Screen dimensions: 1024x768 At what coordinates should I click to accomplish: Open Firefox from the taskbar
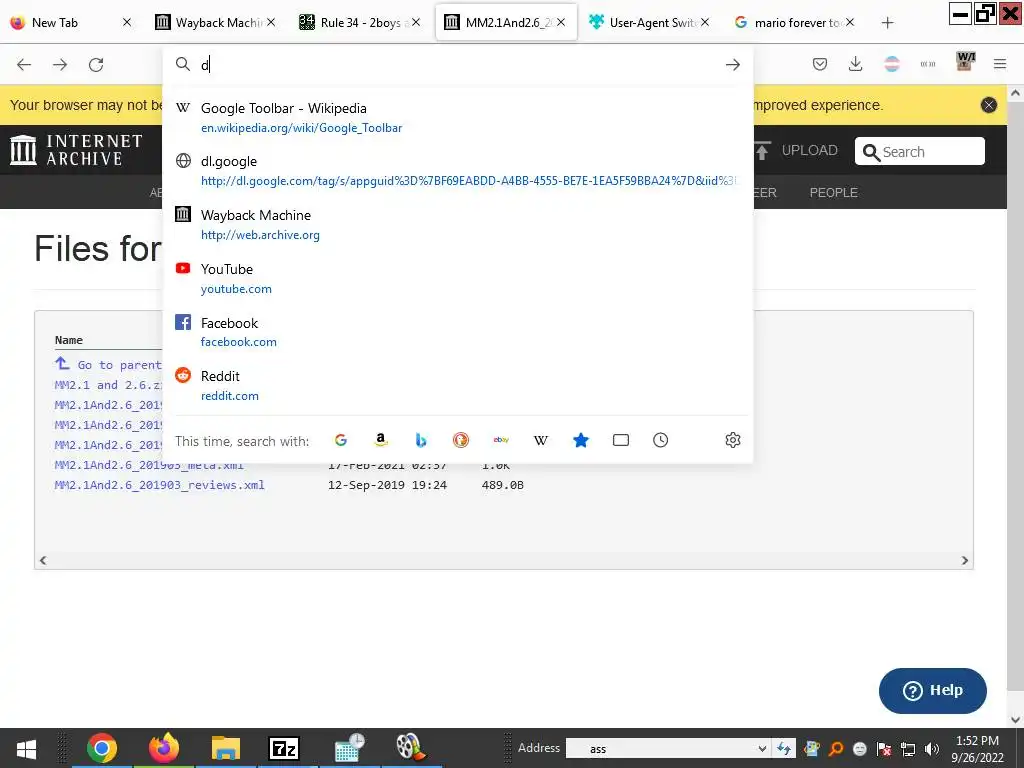coord(163,748)
